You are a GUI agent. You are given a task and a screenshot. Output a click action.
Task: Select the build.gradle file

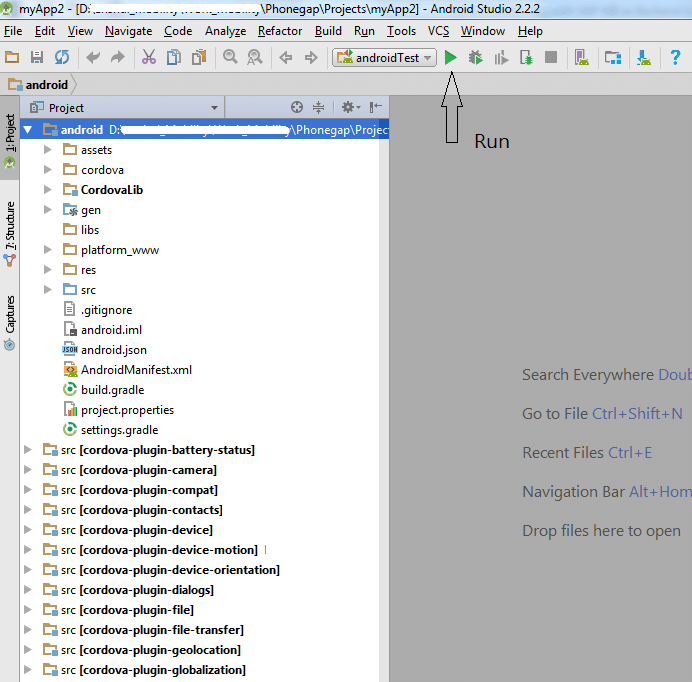[x=112, y=390]
